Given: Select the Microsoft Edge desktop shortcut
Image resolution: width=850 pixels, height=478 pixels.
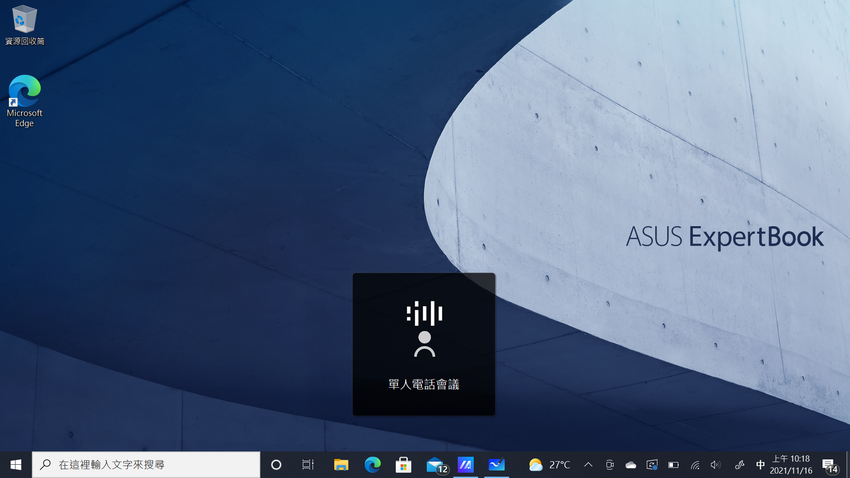Looking at the screenshot, I should tap(24, 101).
